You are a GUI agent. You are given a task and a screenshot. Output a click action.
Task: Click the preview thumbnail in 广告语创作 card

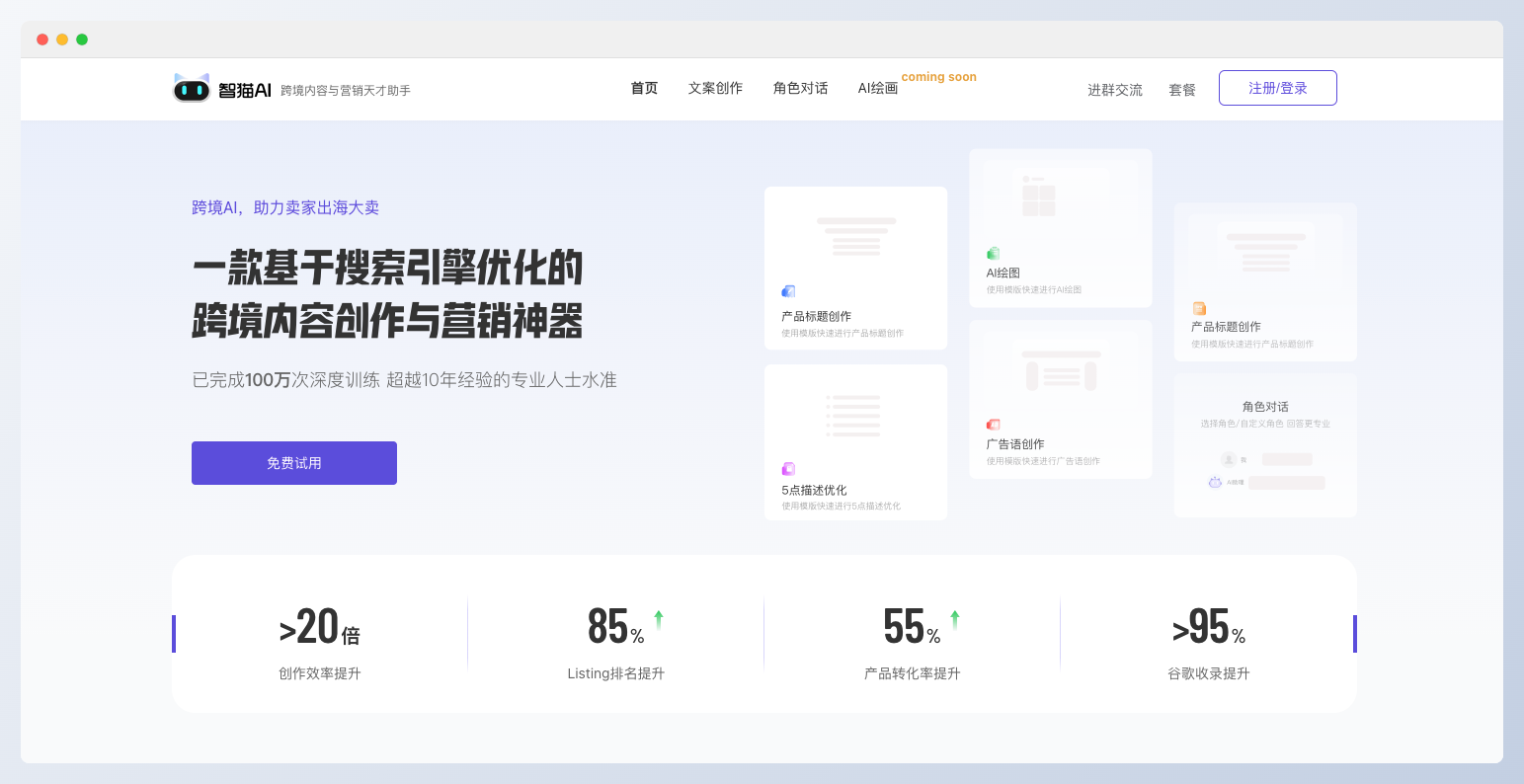point(1061,370)
